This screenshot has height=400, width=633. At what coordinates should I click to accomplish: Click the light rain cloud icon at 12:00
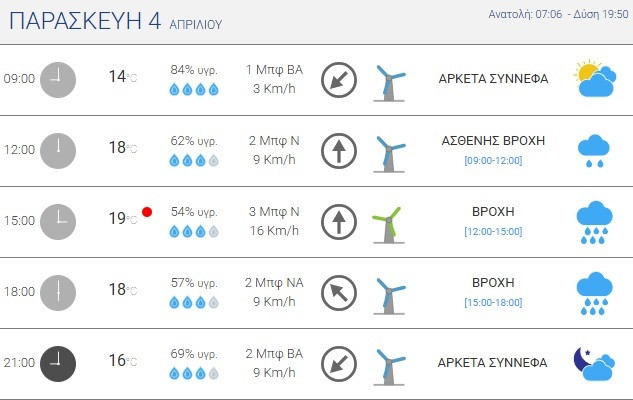pos(594,150)
